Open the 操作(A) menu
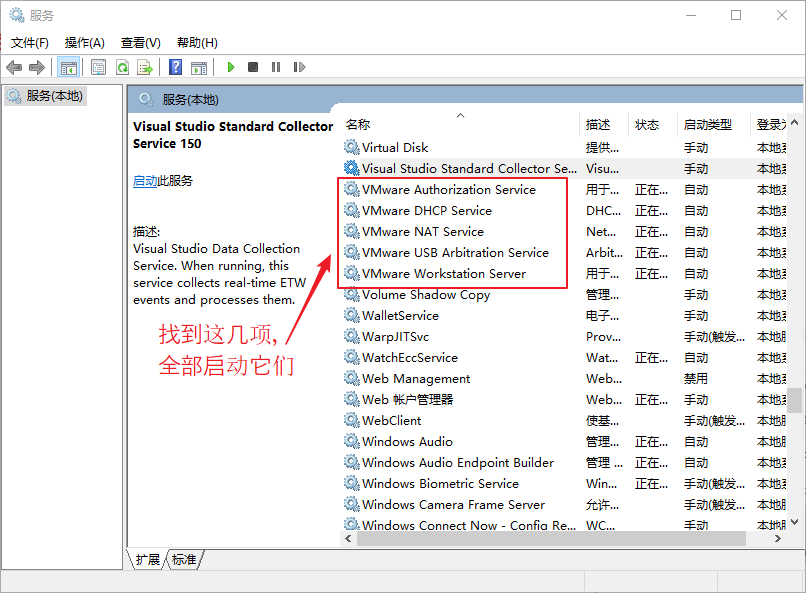Image resolution: width=806 pixels, height=593 pixels. tap(85, 43)
